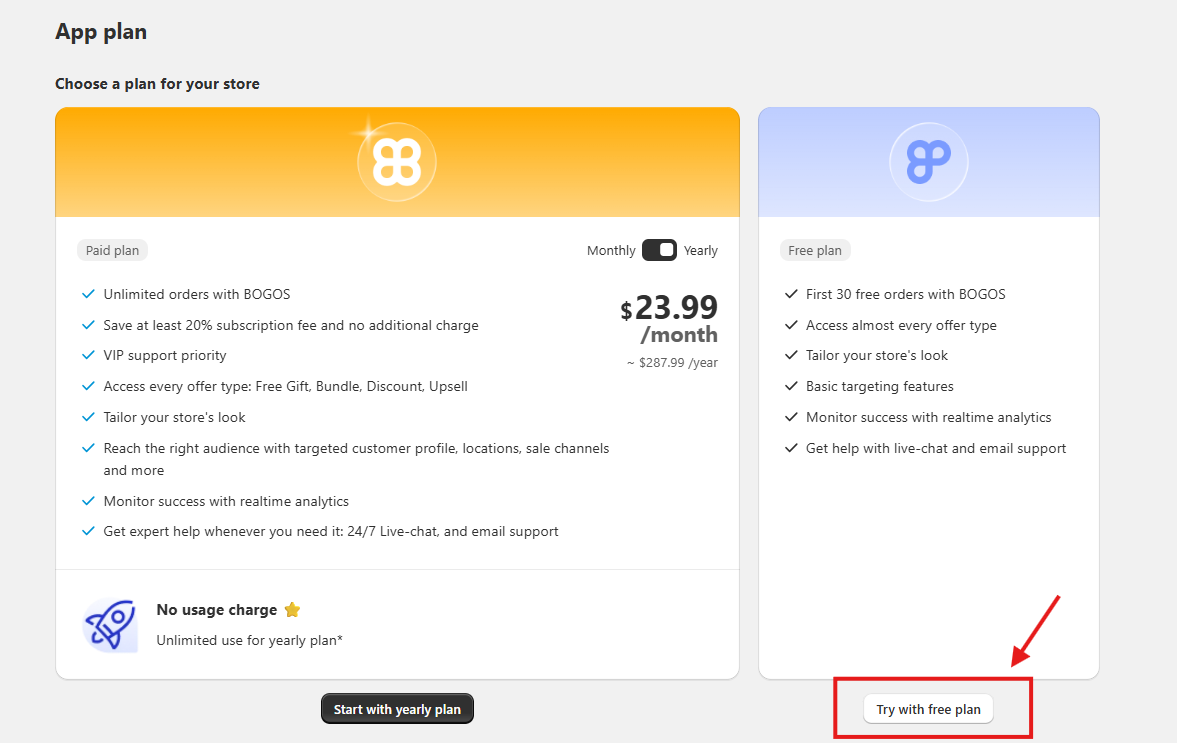Click Save at least 20% subscription fee text
1177x743 pixels.
[x=290, y=325]
